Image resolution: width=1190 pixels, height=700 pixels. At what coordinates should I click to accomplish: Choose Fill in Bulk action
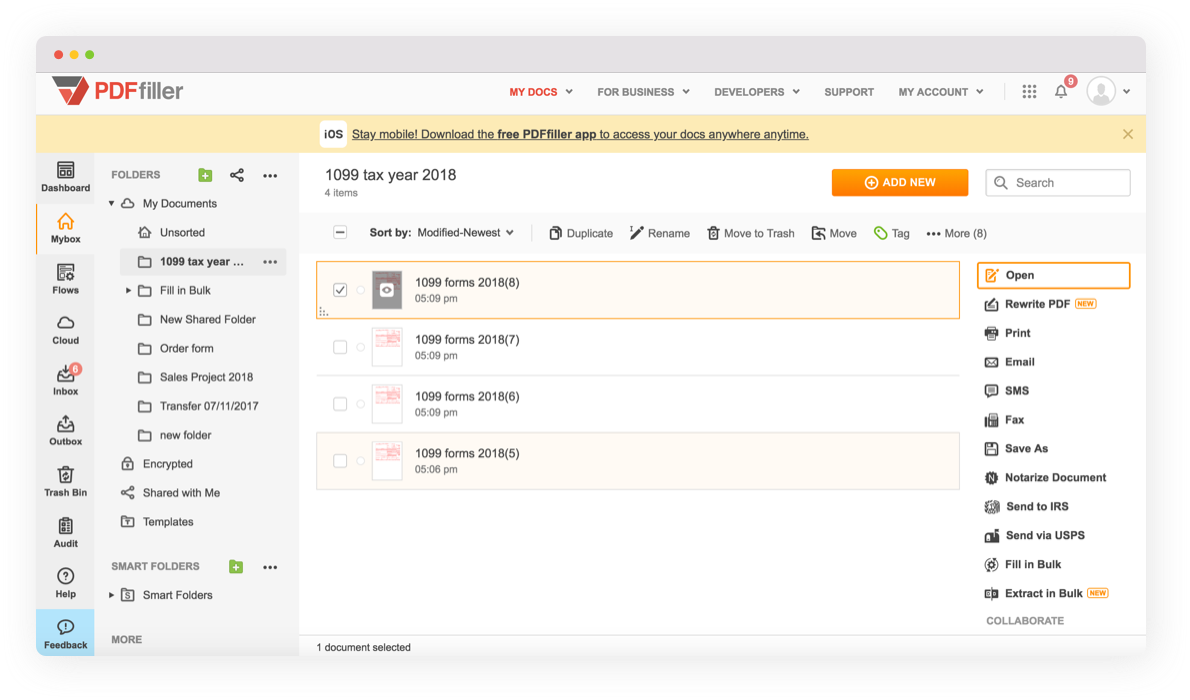(x=1022, y=564)
